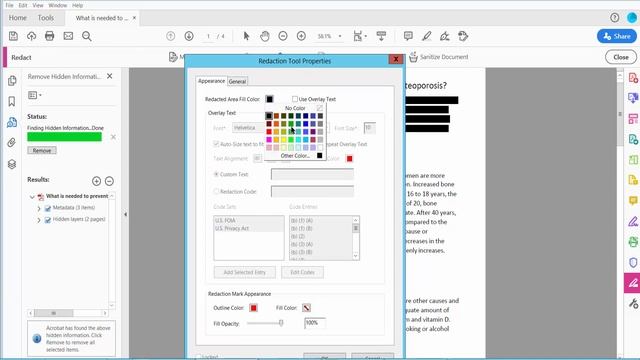This screenshot has height=360, width=640.
Task: Select the highlighter pen icon
Action: pyautogui.click(x=427, y=36)
